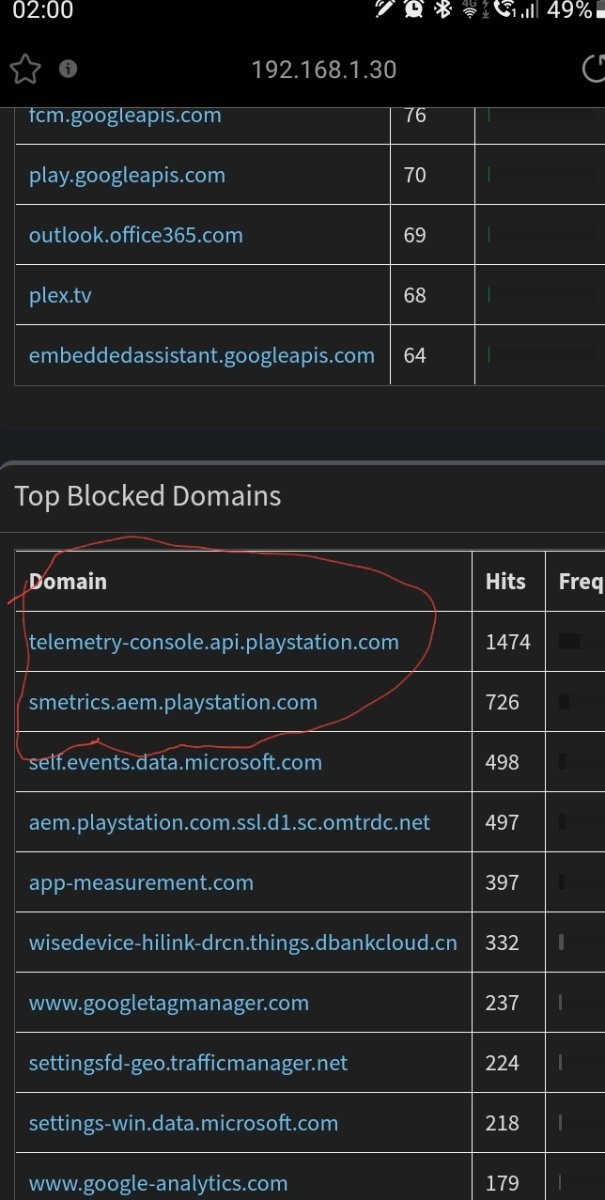This screenshot has width=605, height=1200.
Task: Open plex.tv domain link
Action: [x=60, y=295]
